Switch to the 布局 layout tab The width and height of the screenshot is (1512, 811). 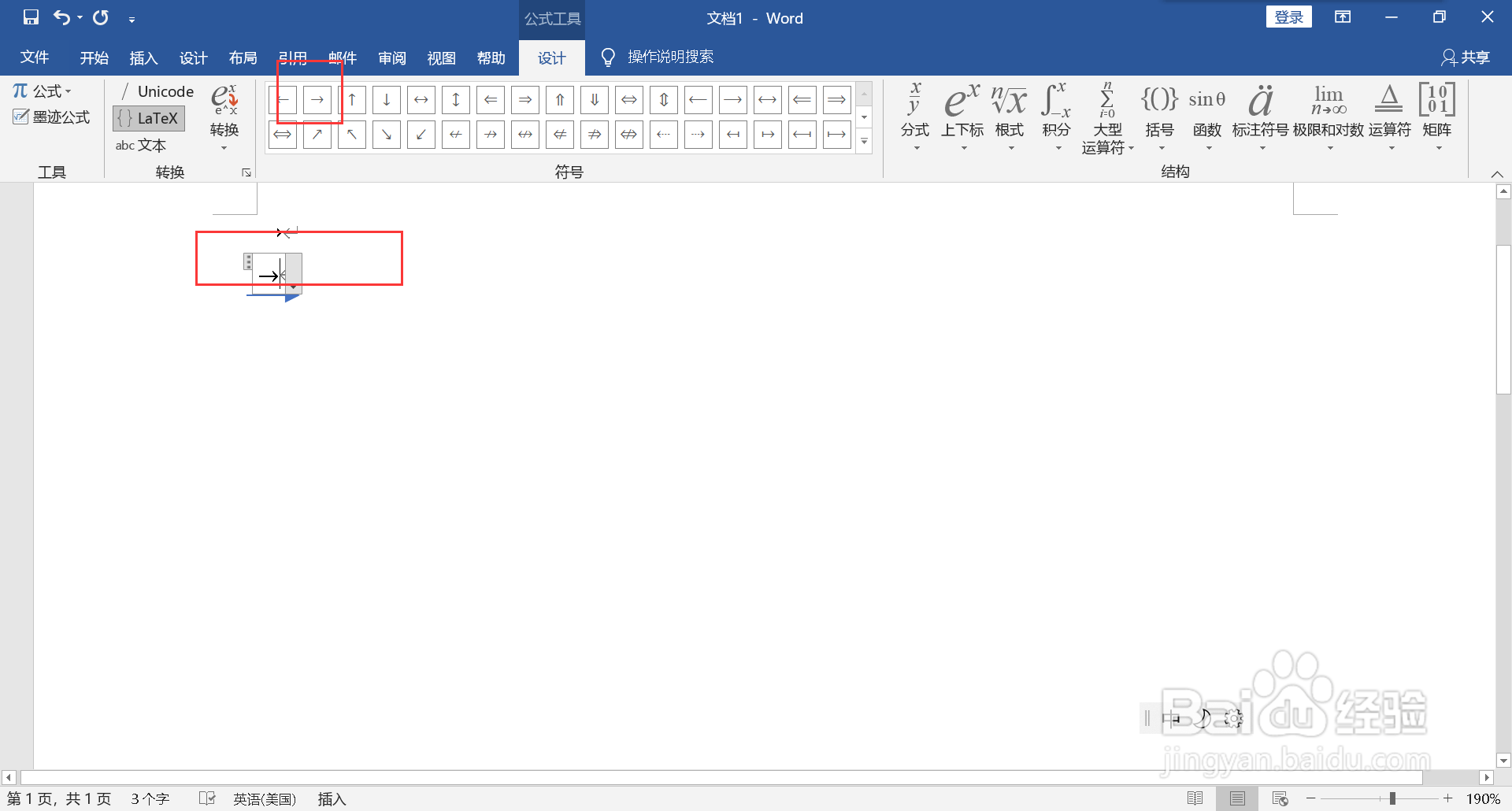(243, 57)
